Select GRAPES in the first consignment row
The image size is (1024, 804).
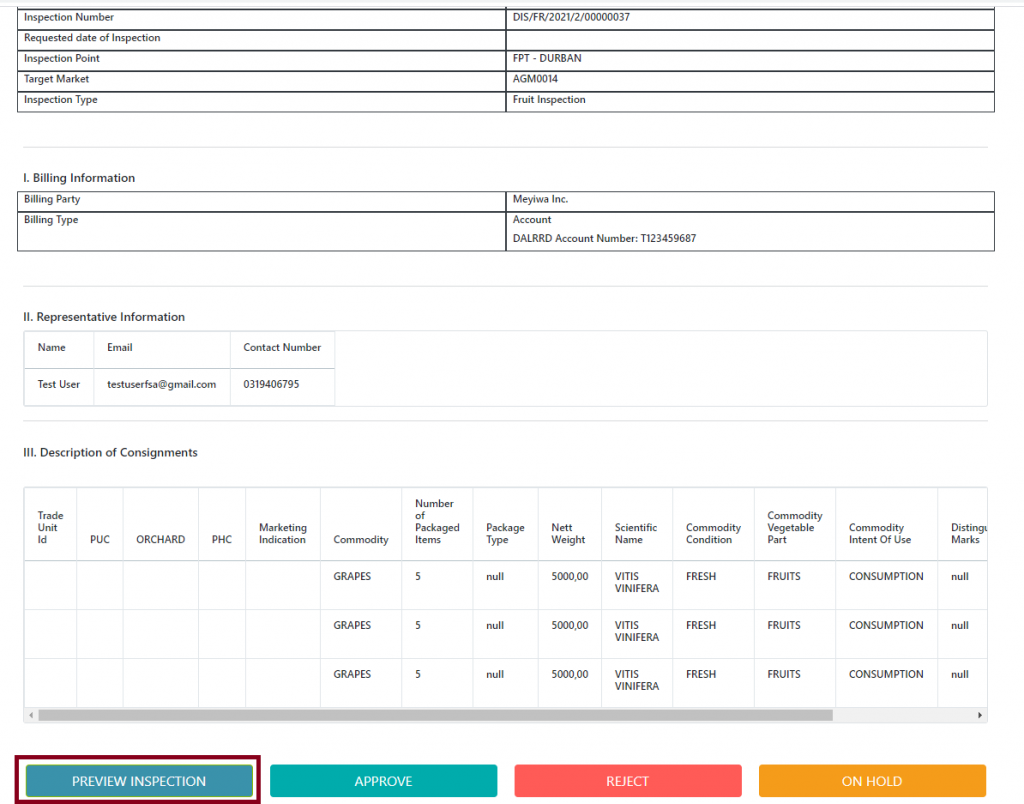pyautogui.click(x=352, y=577)
